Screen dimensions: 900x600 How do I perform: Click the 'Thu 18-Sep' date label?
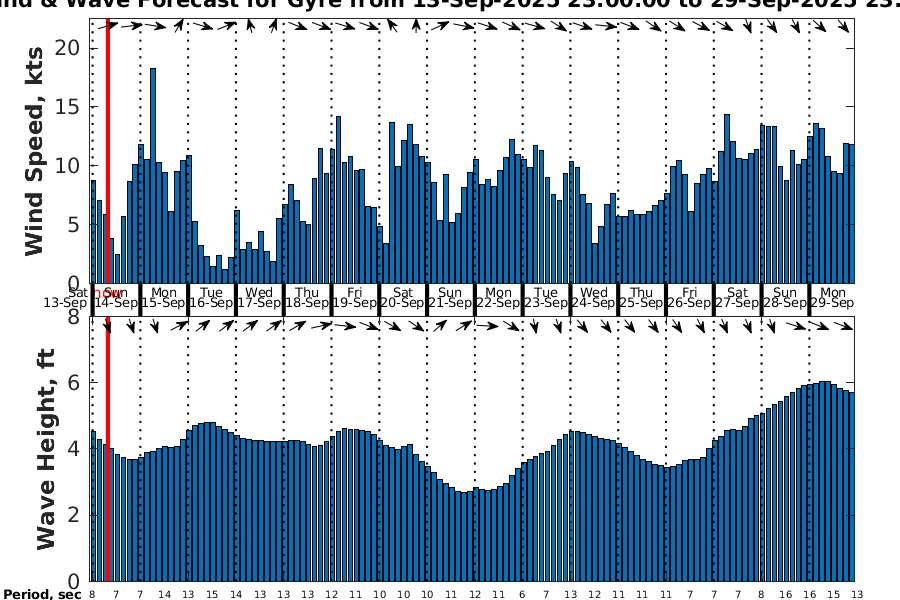tap(307, 297)
